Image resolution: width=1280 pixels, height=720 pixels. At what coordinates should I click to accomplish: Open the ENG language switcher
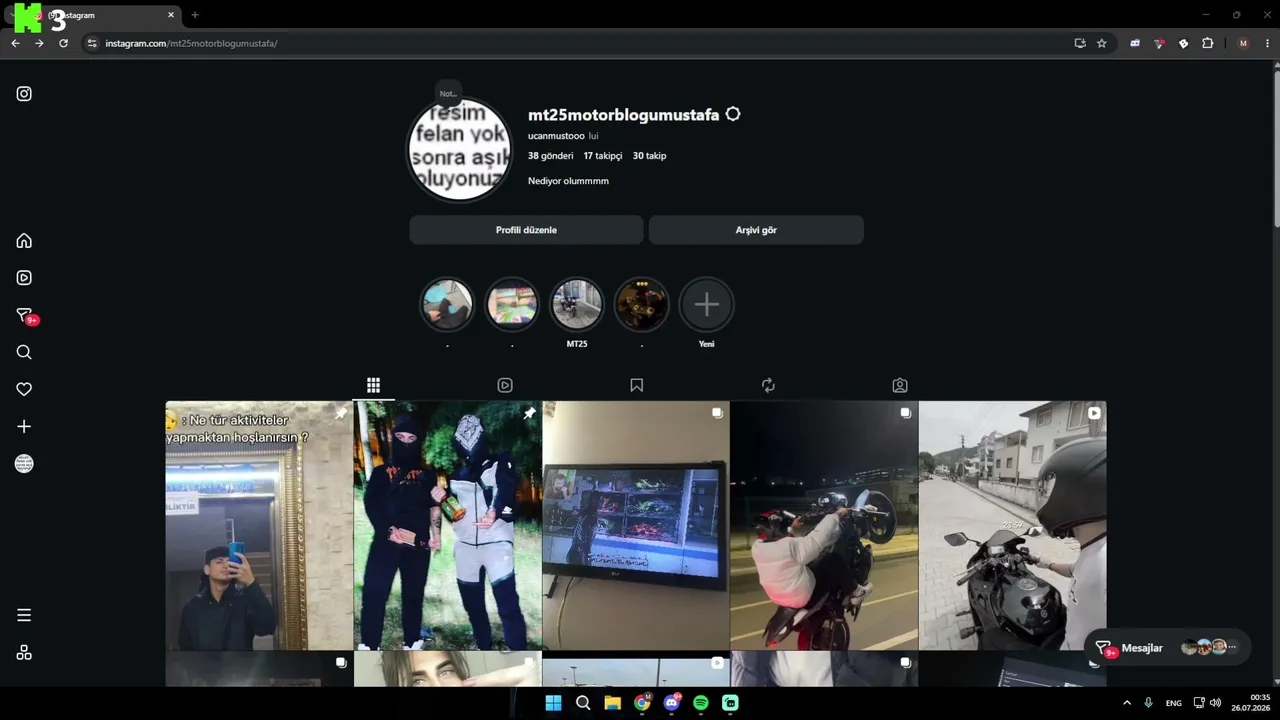click(x=1174, y=703)
